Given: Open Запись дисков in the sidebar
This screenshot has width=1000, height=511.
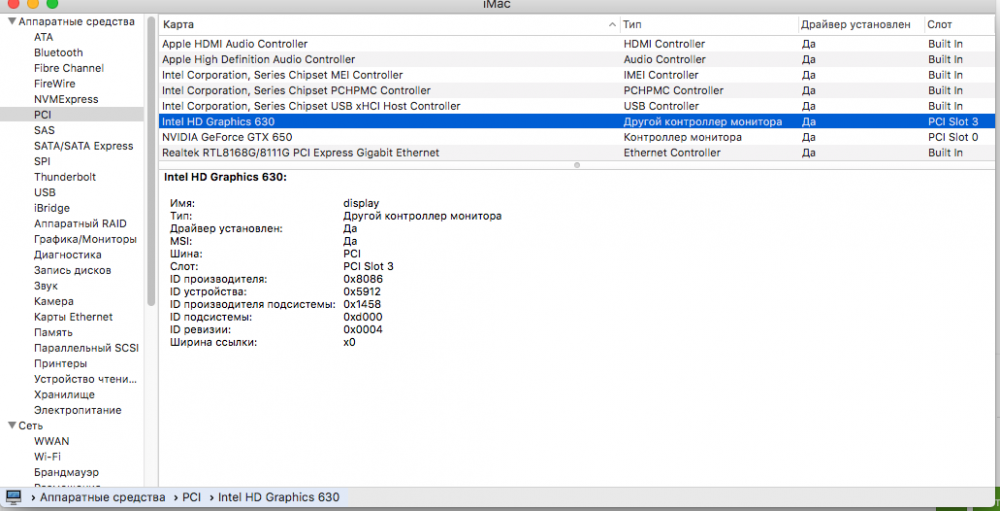Looking at the screenshot, I should [x=73, y=270].
